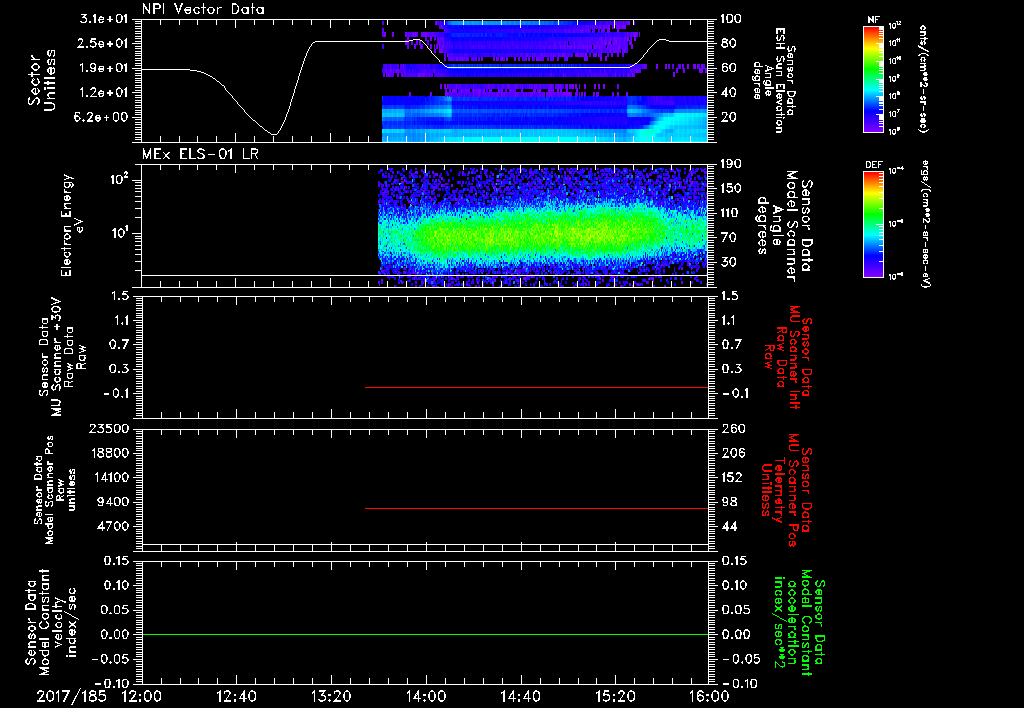This screenshot has width=1024, height=708.
Task: Click the 2.5e+01 sector tick value
Action: pos(104,43)
